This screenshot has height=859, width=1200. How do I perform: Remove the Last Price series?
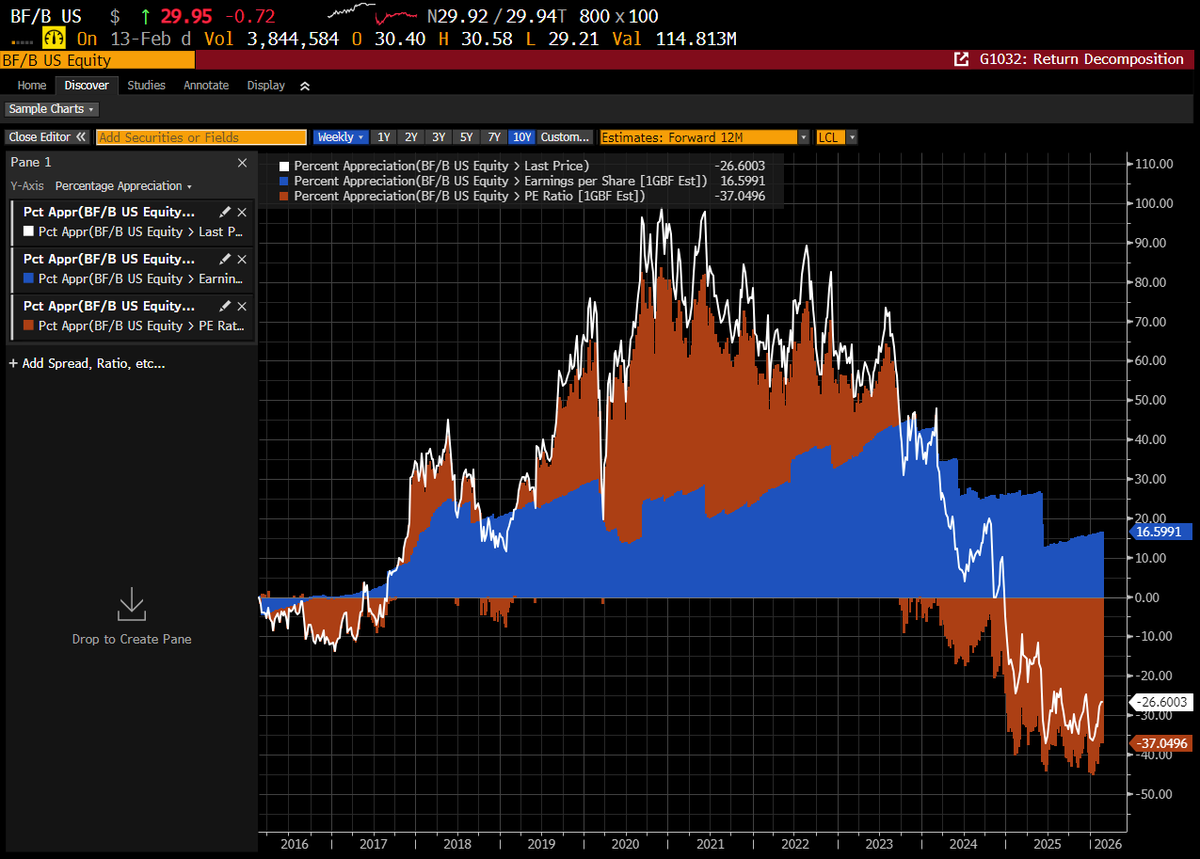coord(241,212)
